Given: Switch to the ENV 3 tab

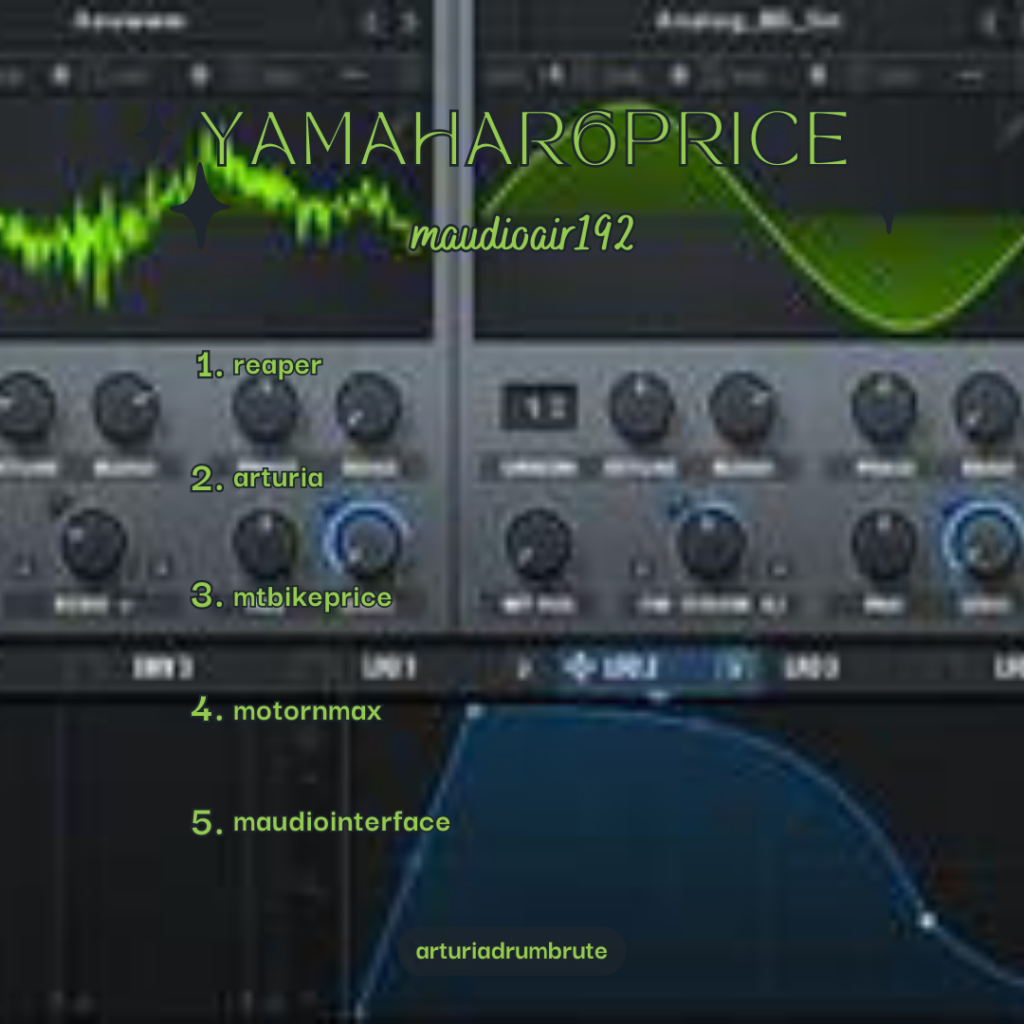Looking at the screenshot, I should pos(163,667).
